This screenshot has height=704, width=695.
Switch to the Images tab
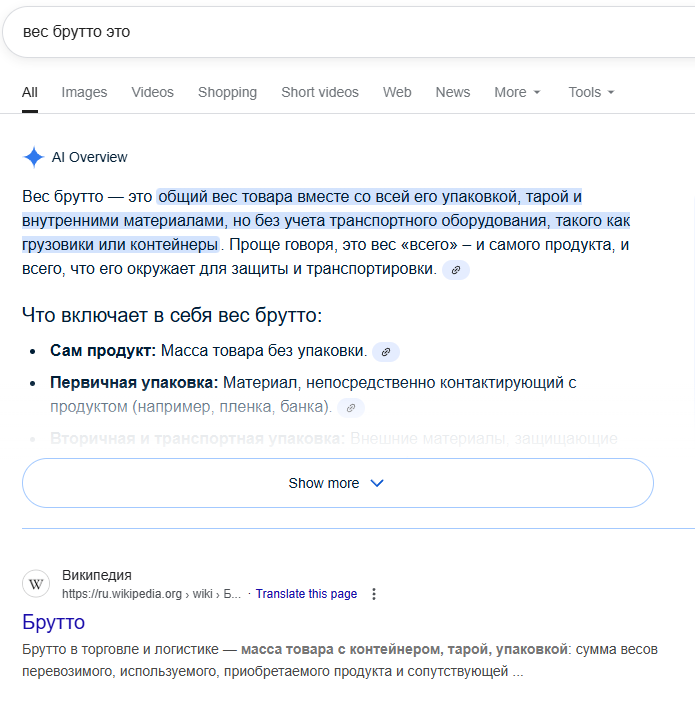click(x=84, y=92)
